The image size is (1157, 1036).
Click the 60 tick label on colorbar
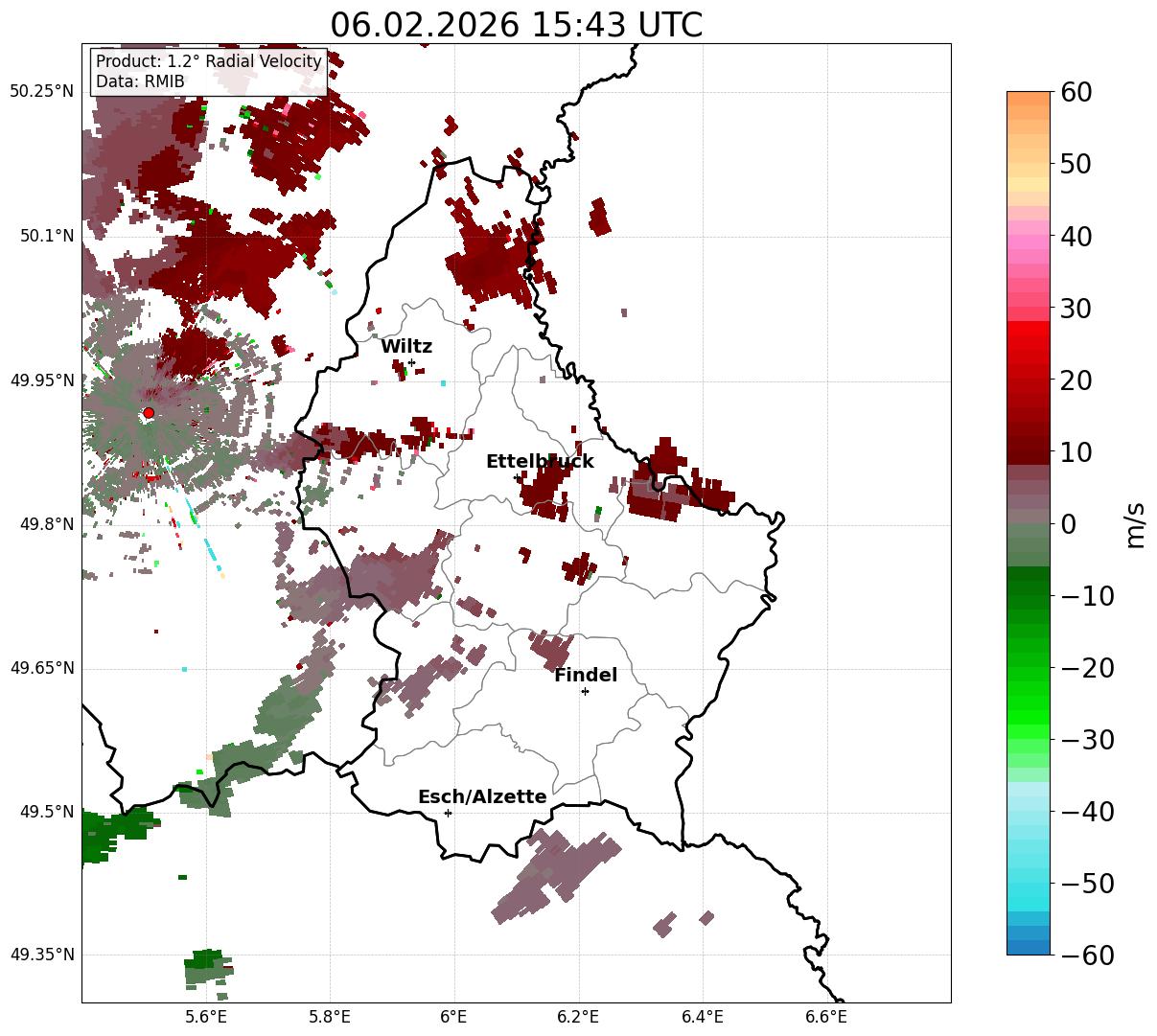pyautogui.click(x=1077, y=92)
